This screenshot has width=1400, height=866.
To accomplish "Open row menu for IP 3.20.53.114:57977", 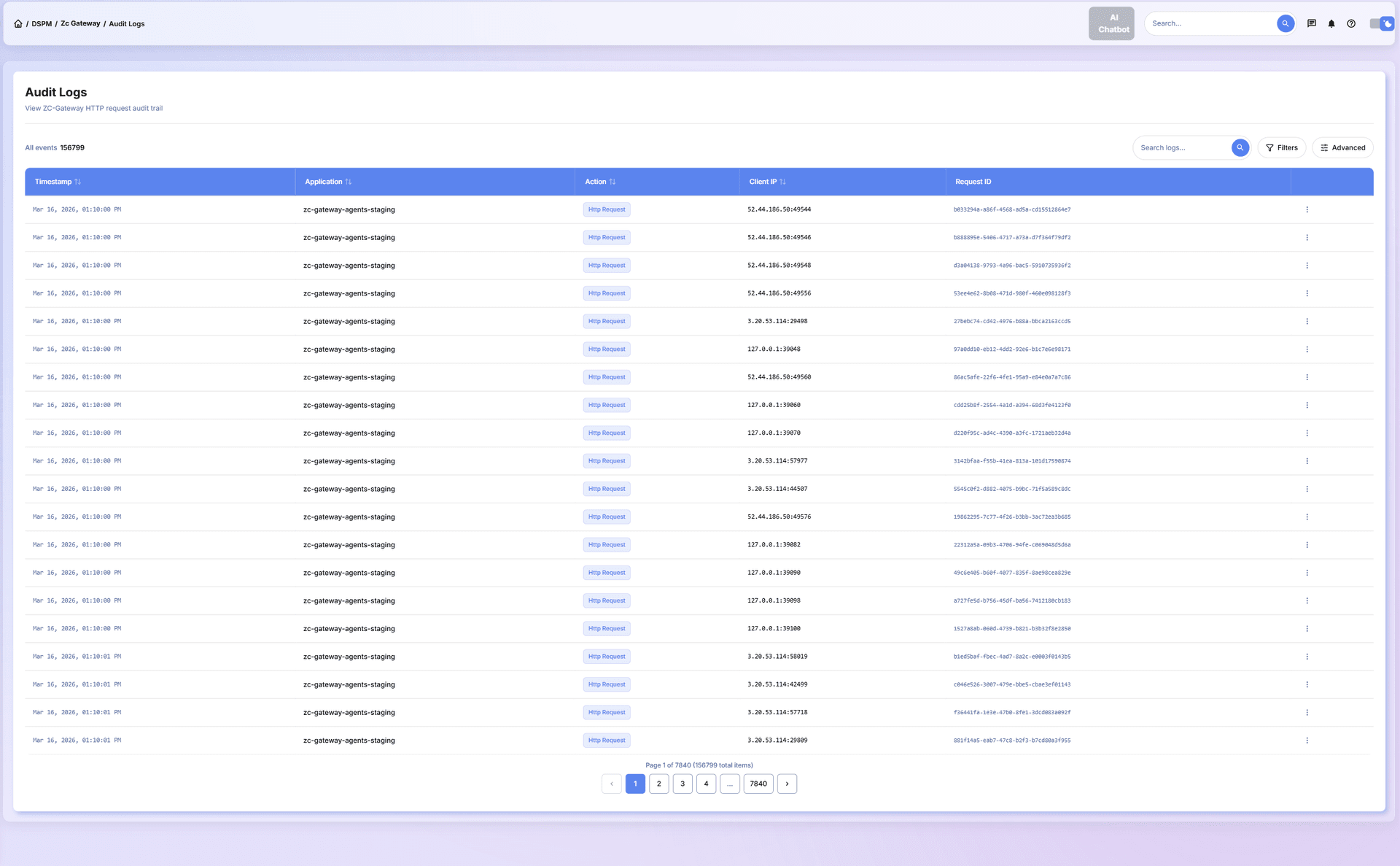I will point(1307,461).
